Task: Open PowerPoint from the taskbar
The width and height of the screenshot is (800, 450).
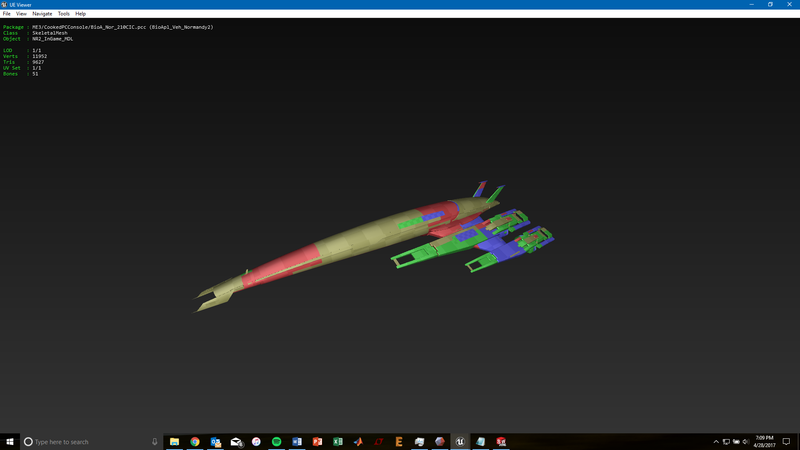Action: pyautogui.click(x=317, y=442)
